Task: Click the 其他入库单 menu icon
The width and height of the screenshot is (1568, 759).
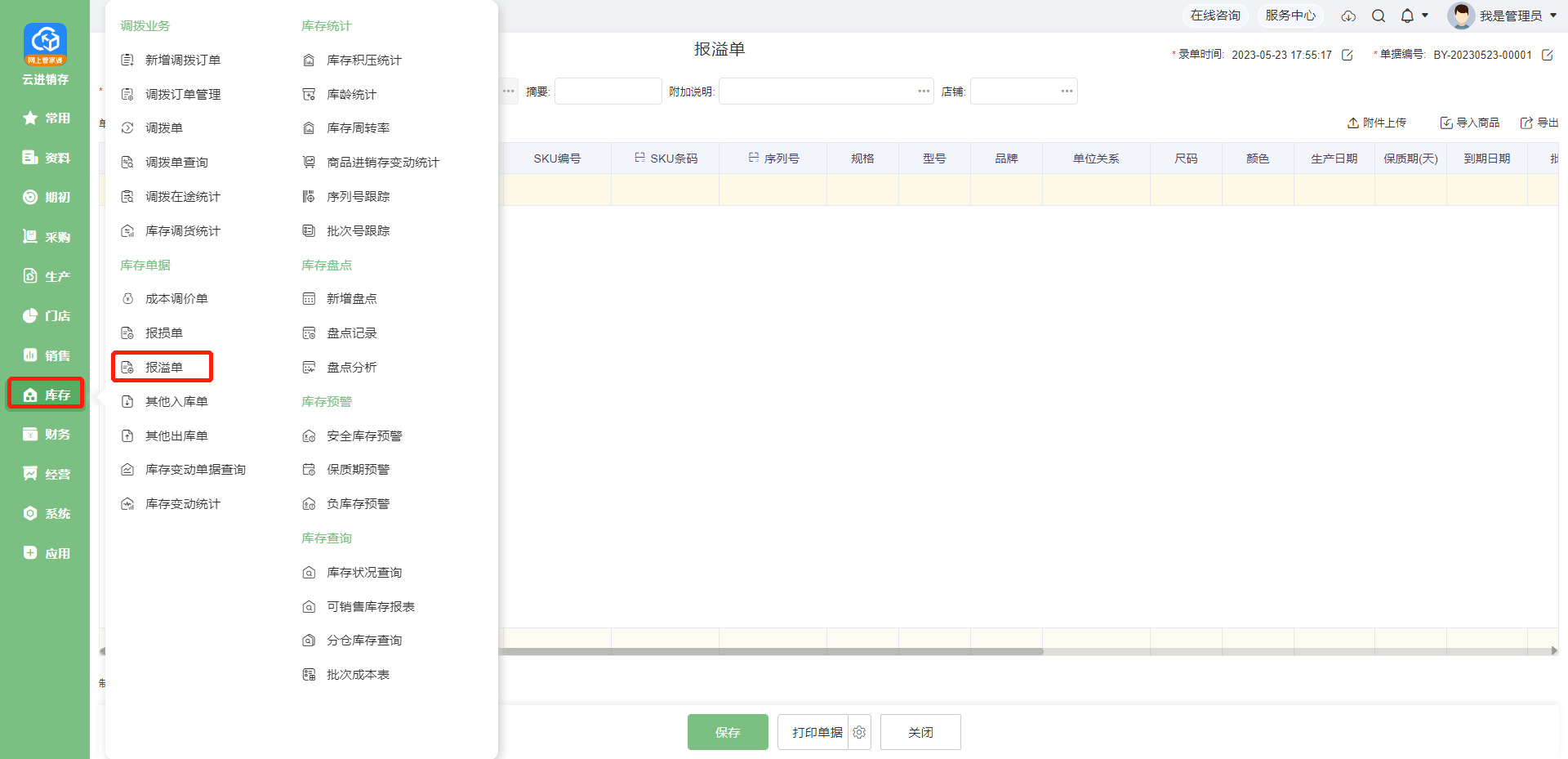Action: [x=127, y=402]
